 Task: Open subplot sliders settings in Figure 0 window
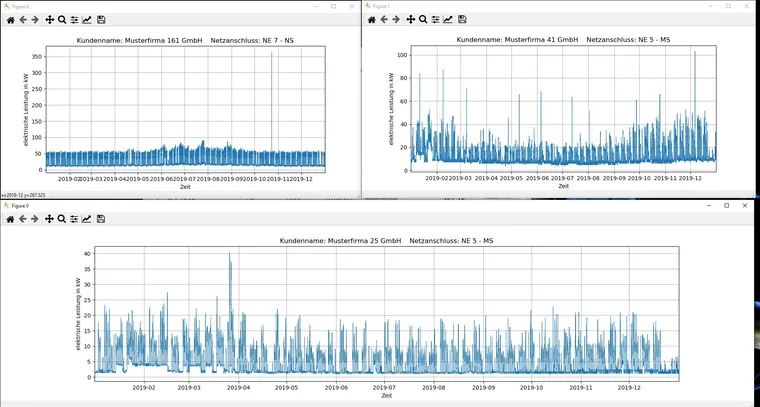point(74,218)
